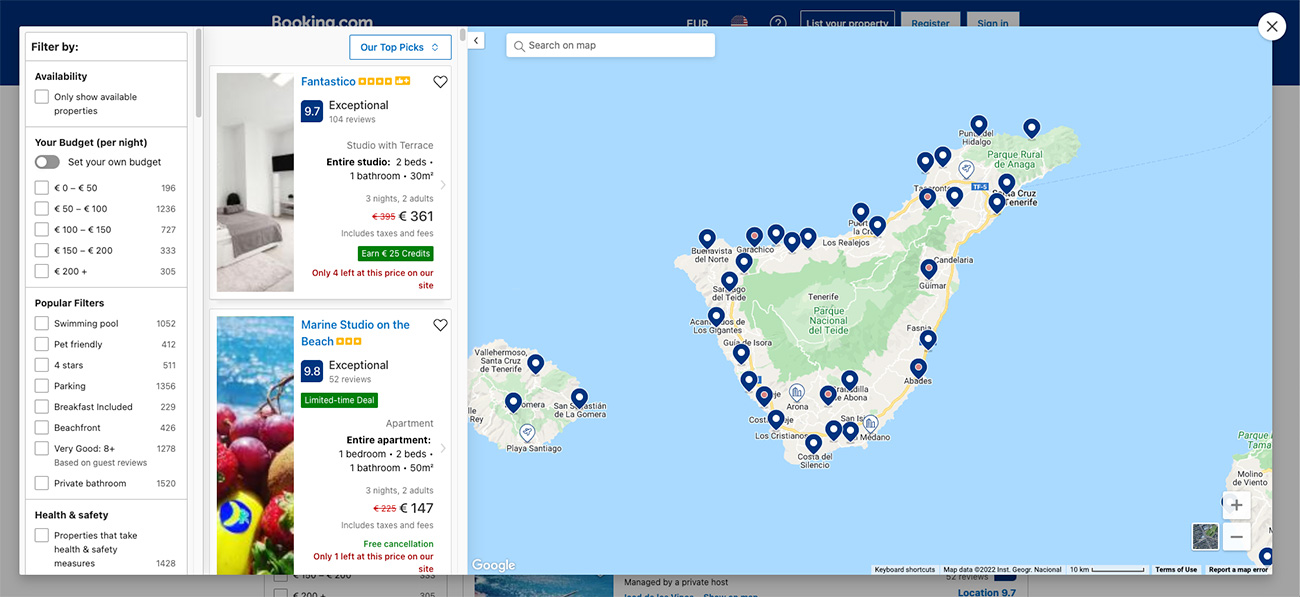Expand Marine Studio card details chevron

click(x=443, y=448)
